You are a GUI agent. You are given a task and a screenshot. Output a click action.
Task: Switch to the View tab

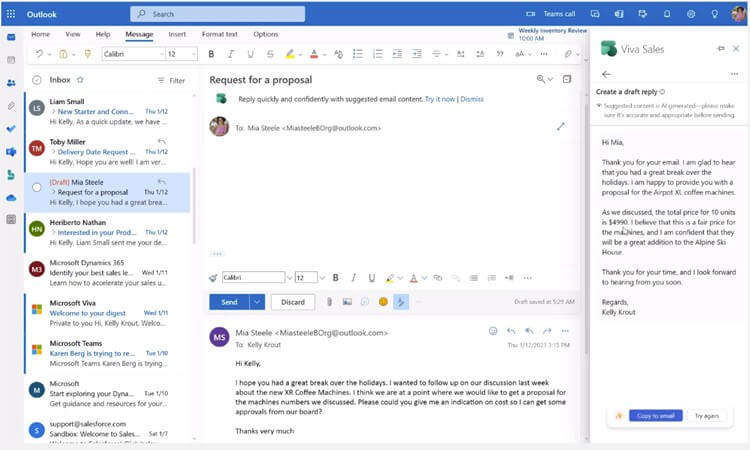coord(73,34)
